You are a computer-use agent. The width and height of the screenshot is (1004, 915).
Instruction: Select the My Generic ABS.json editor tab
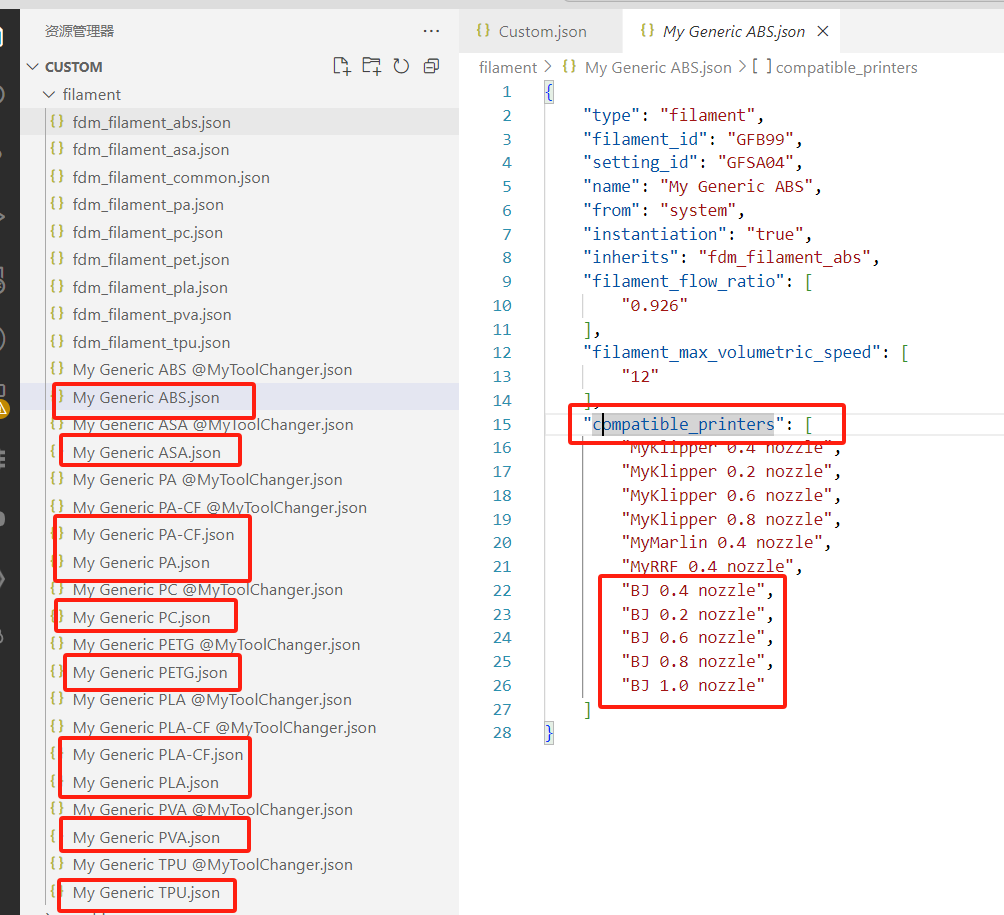tap(733, 32)
